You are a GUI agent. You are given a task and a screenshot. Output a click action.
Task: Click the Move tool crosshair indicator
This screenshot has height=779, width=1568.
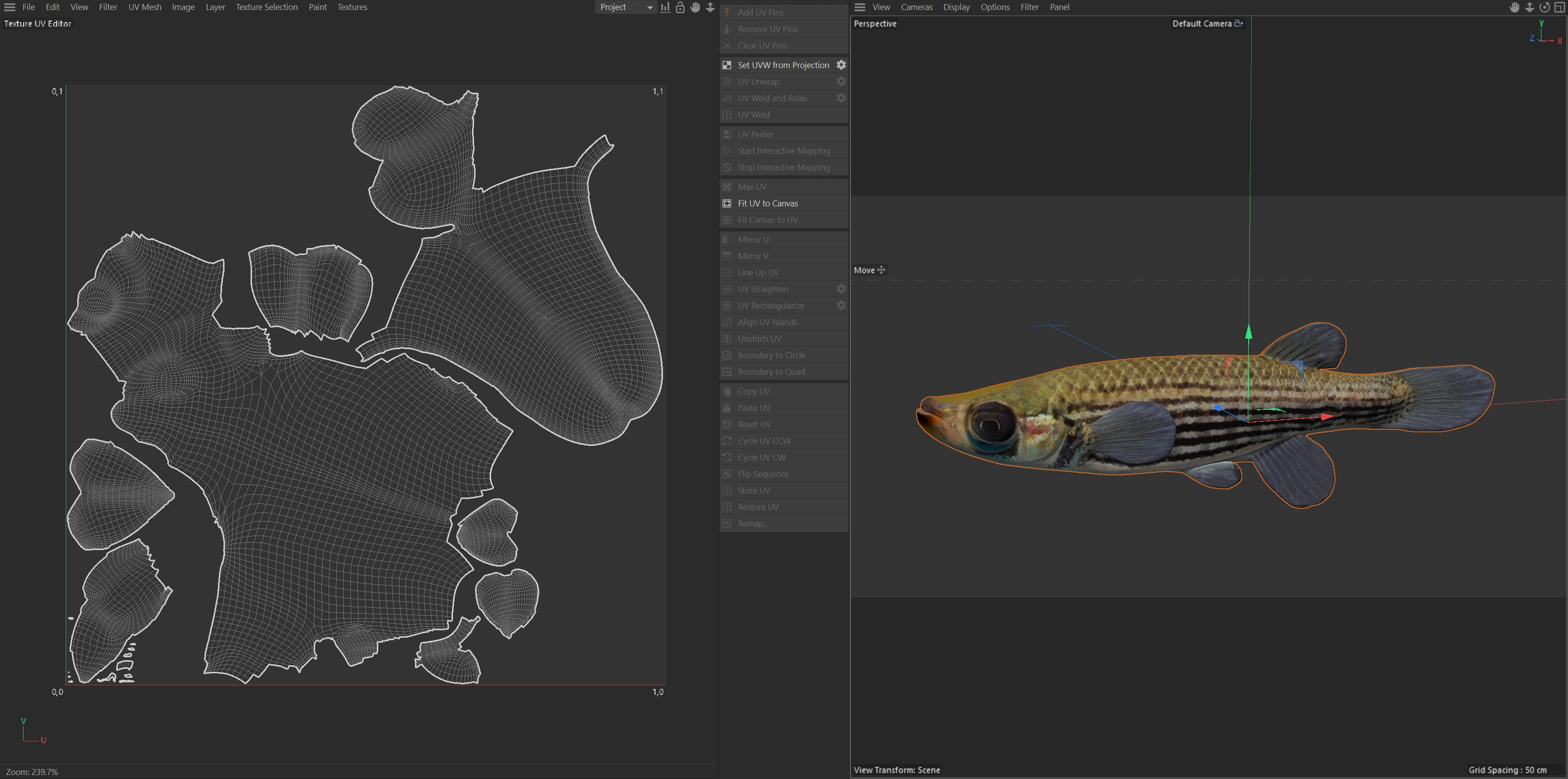[x=881, y=270]
